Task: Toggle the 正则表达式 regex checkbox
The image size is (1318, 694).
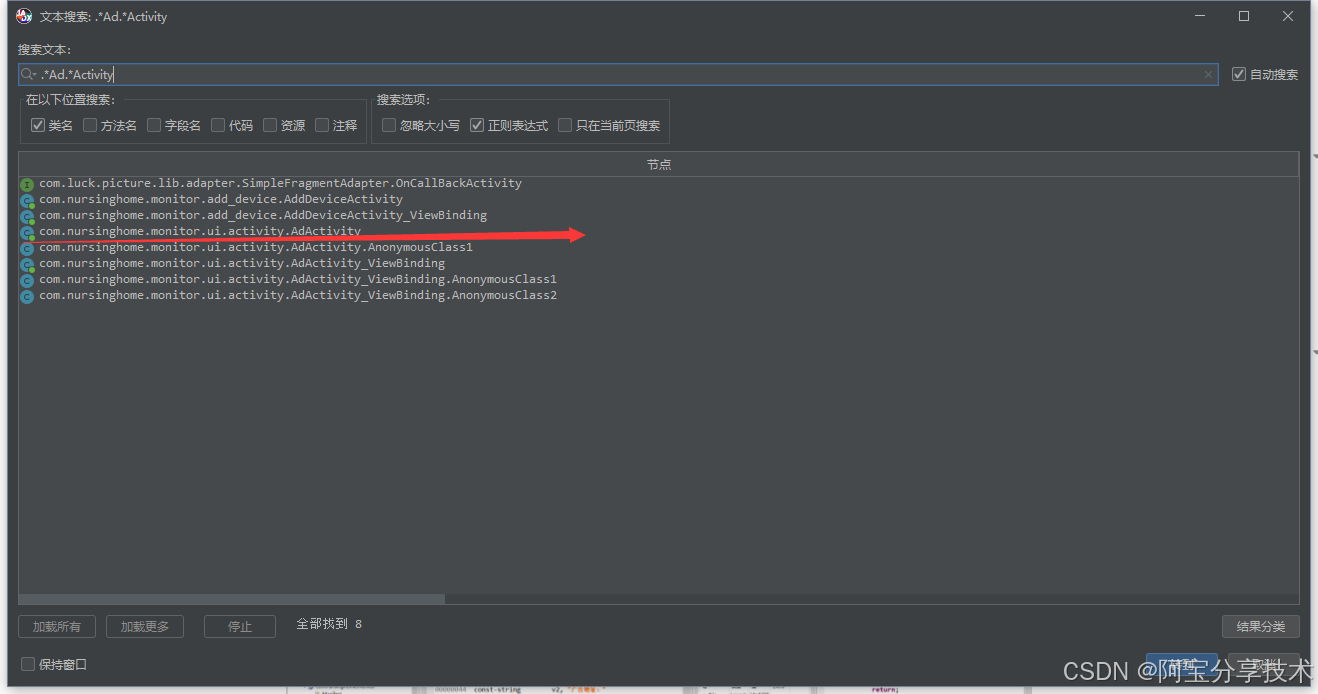Action: tap(477, 125)
